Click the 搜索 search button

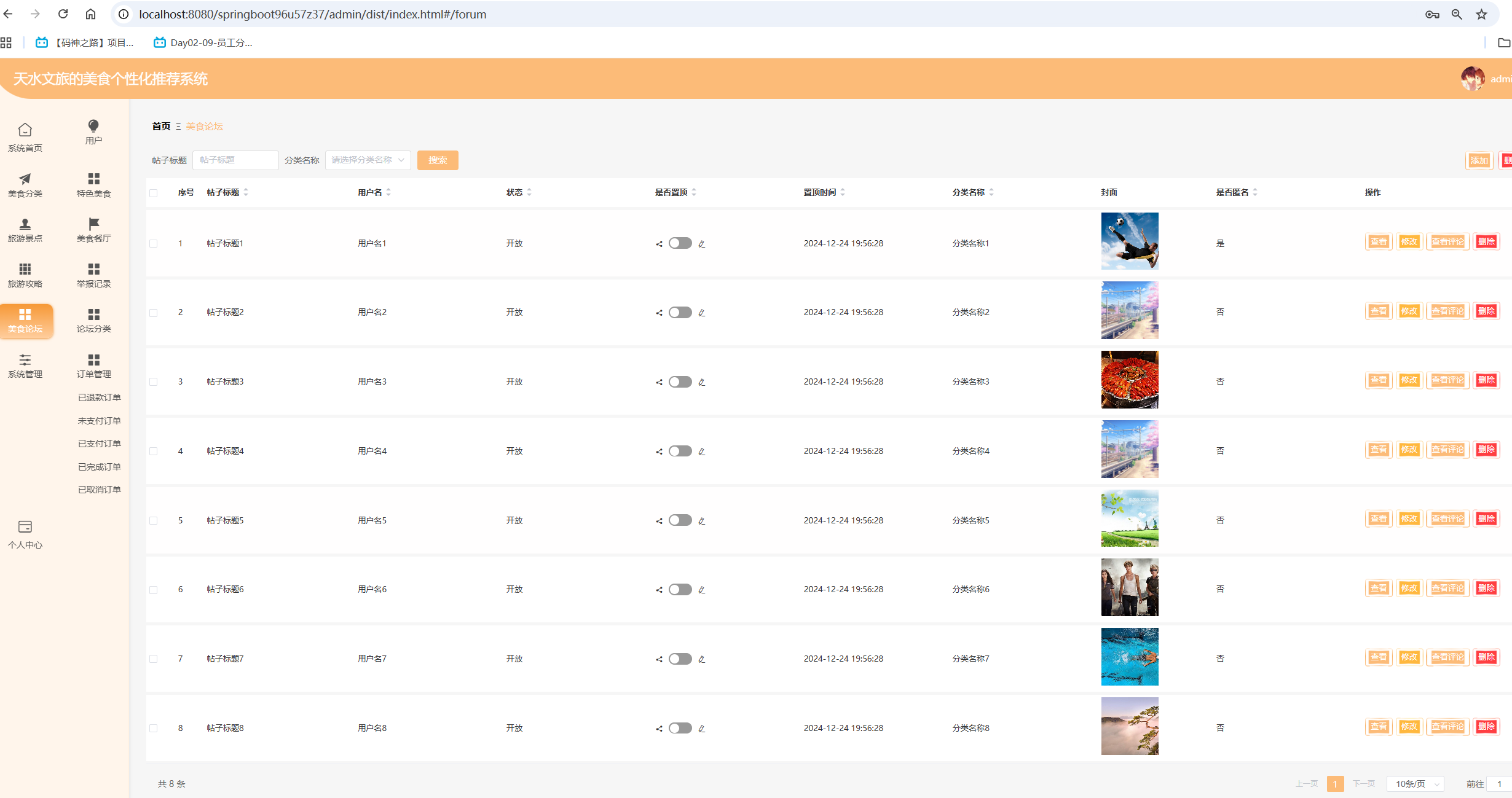coord(438,160)
